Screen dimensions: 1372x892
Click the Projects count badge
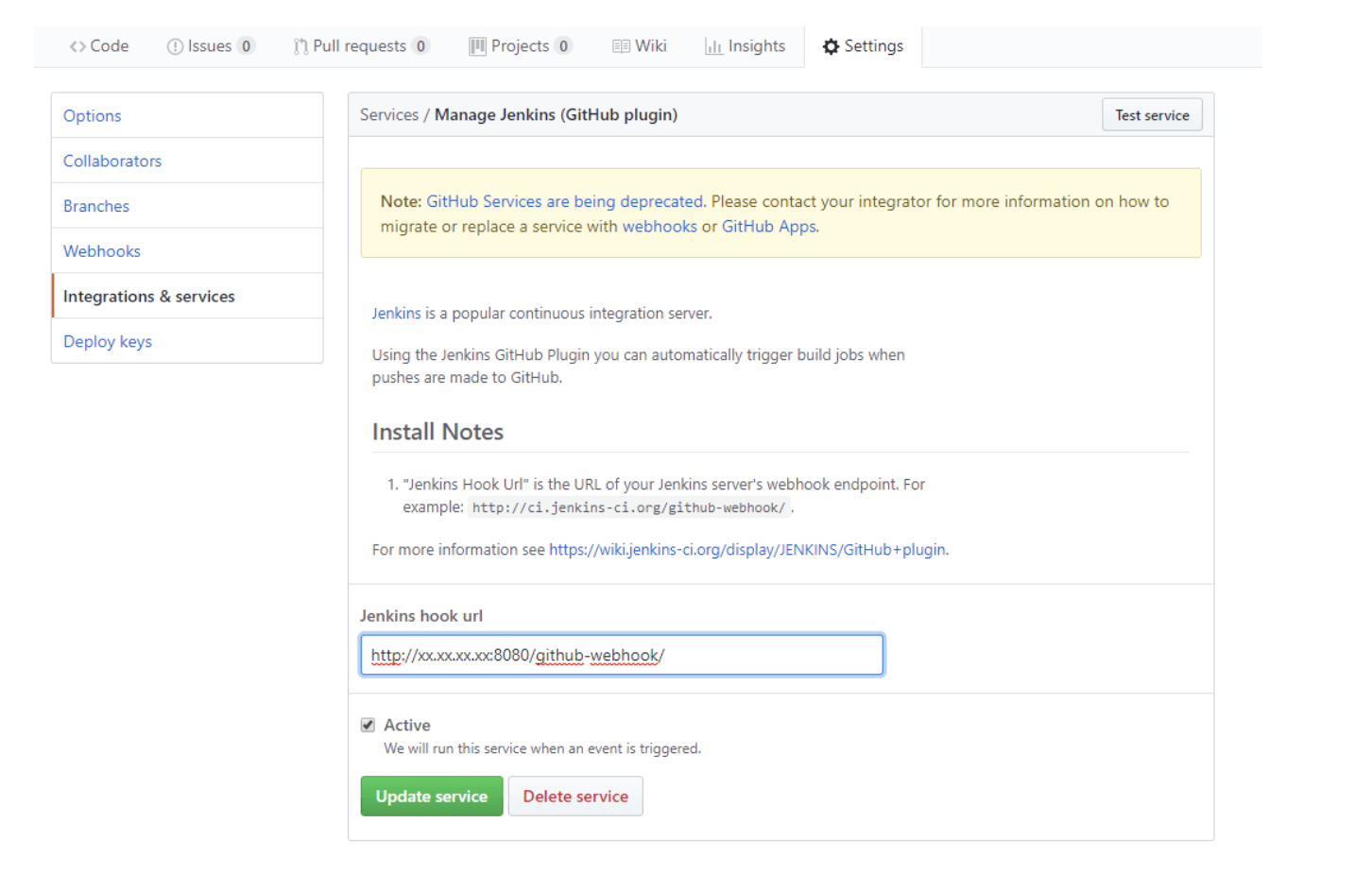tap(563, 45)
